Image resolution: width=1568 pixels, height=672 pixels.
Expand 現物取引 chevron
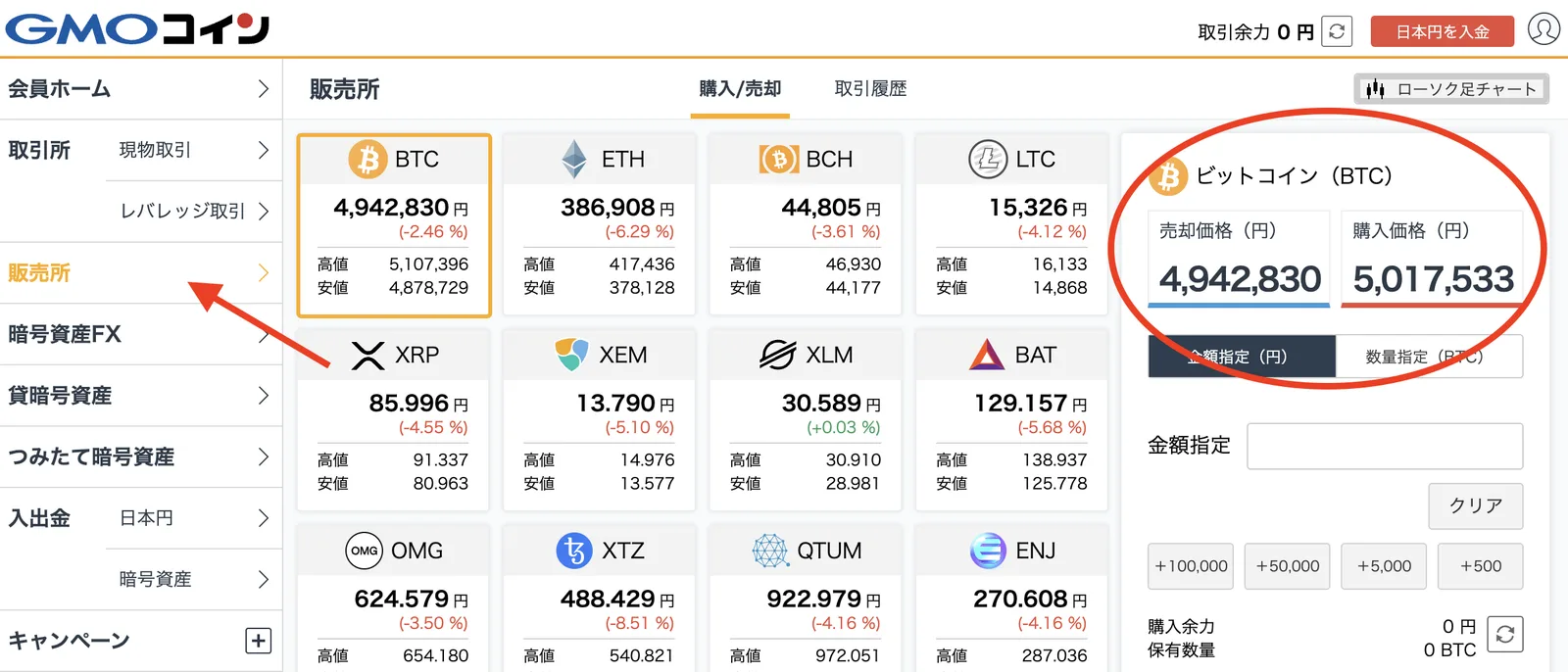pyautogui.click(x=263, y=150)
